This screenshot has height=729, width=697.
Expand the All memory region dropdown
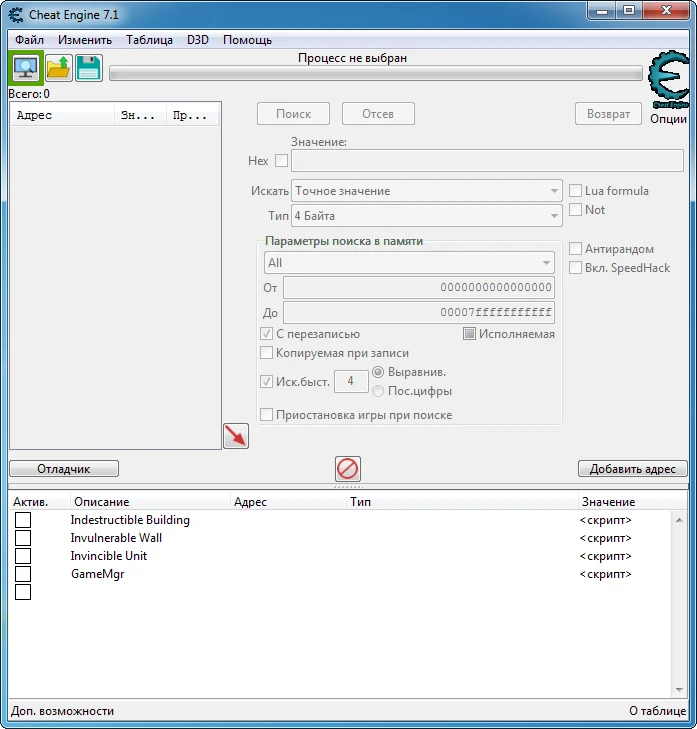coord(409,263)
